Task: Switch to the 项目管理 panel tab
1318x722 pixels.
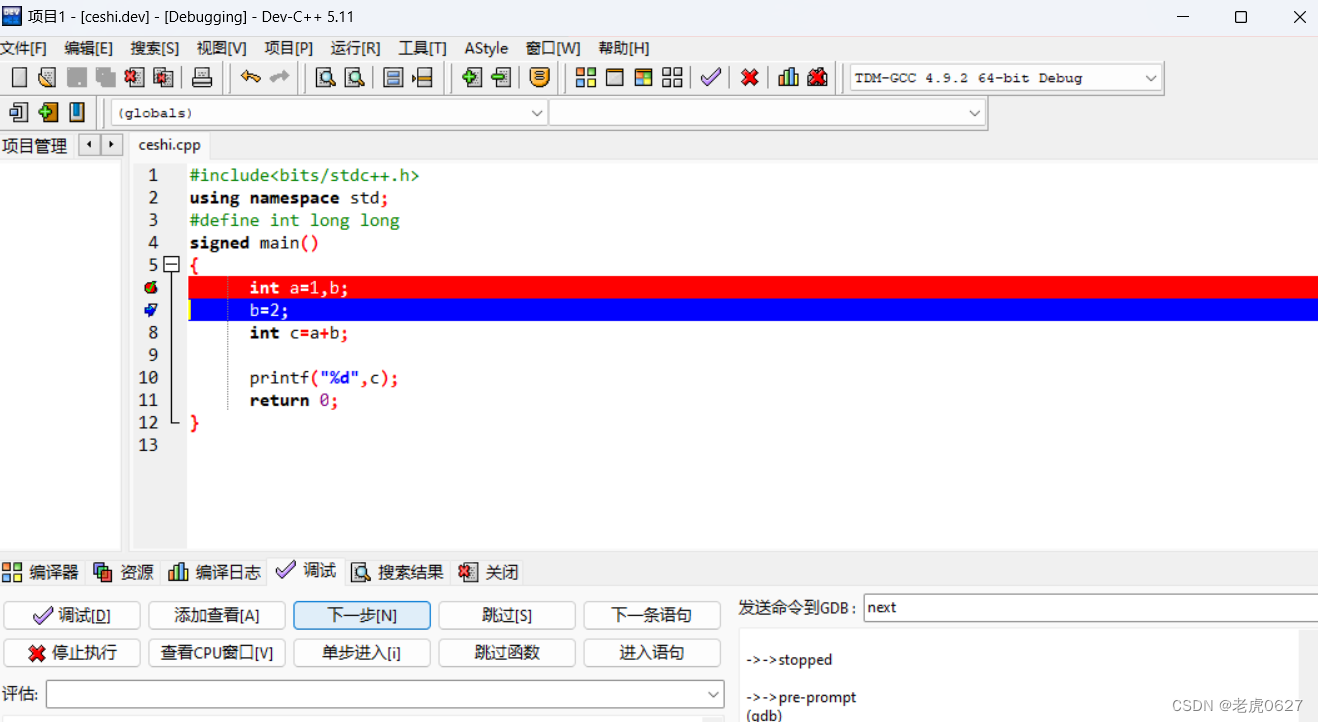Action: click(x=34, y=146)
